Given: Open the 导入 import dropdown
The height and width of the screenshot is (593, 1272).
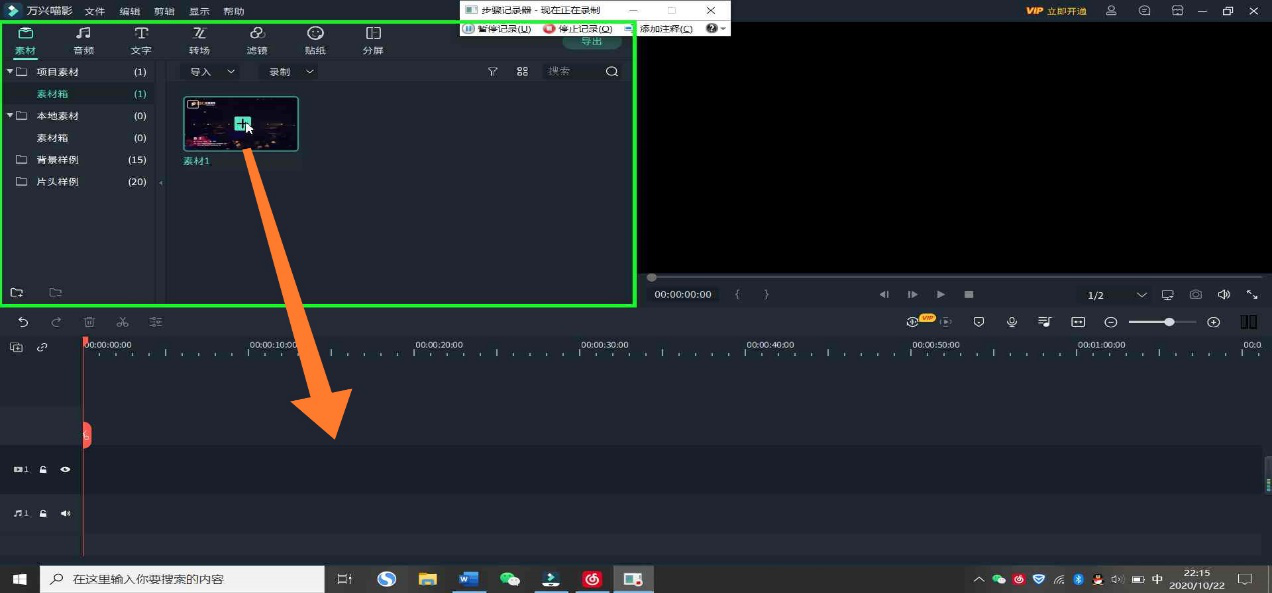Looking at the screenshot, I should tap(212, 72).
